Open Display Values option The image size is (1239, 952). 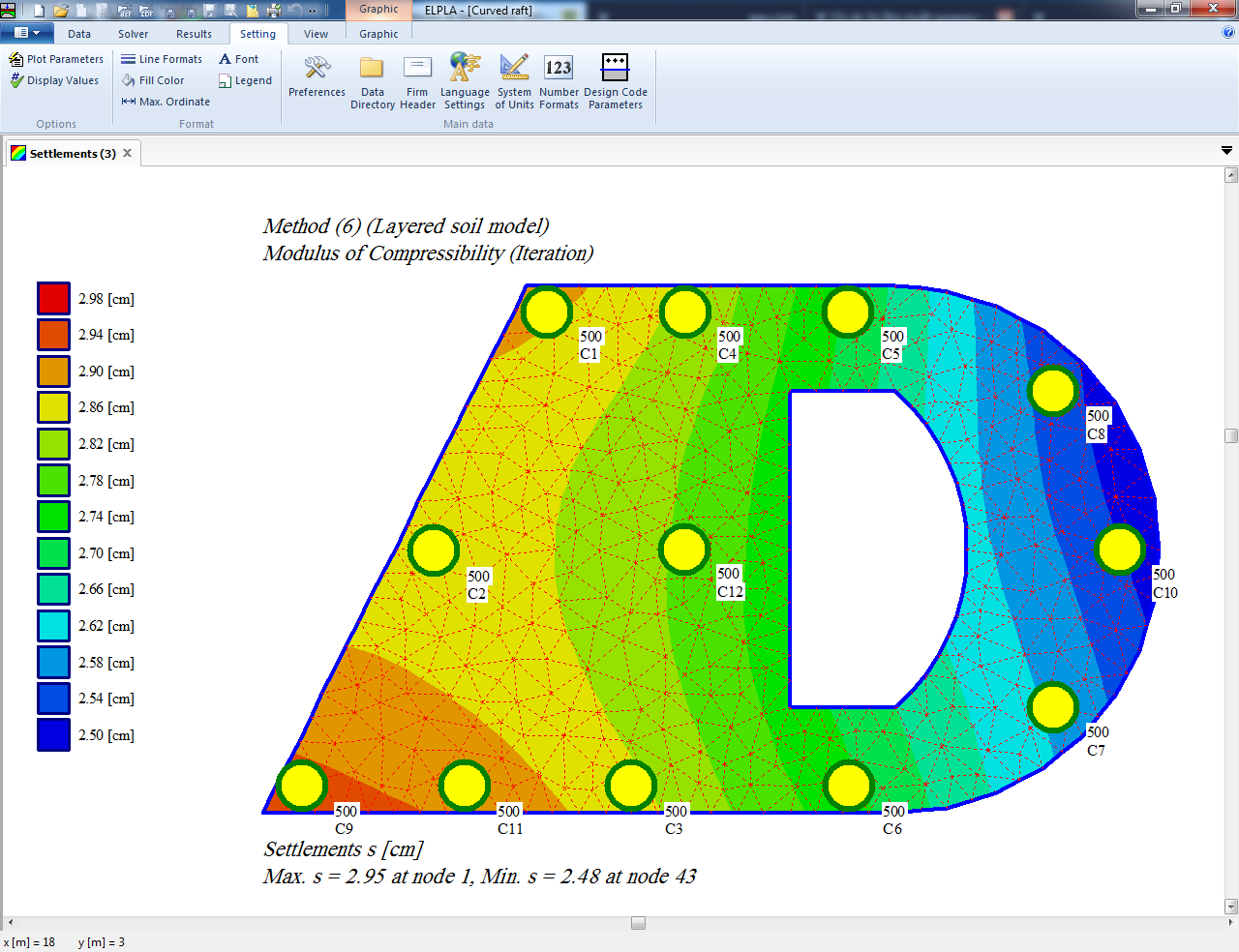[x=54, y=80]
